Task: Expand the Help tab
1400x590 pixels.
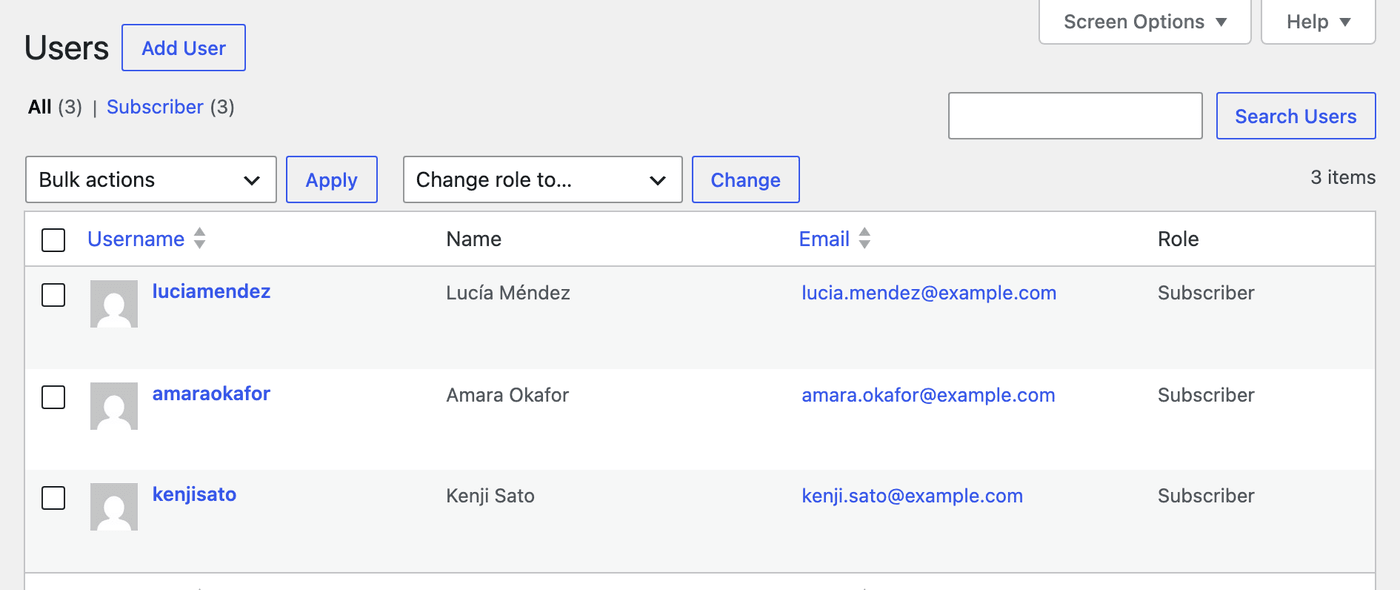Action: [1319, 22]
